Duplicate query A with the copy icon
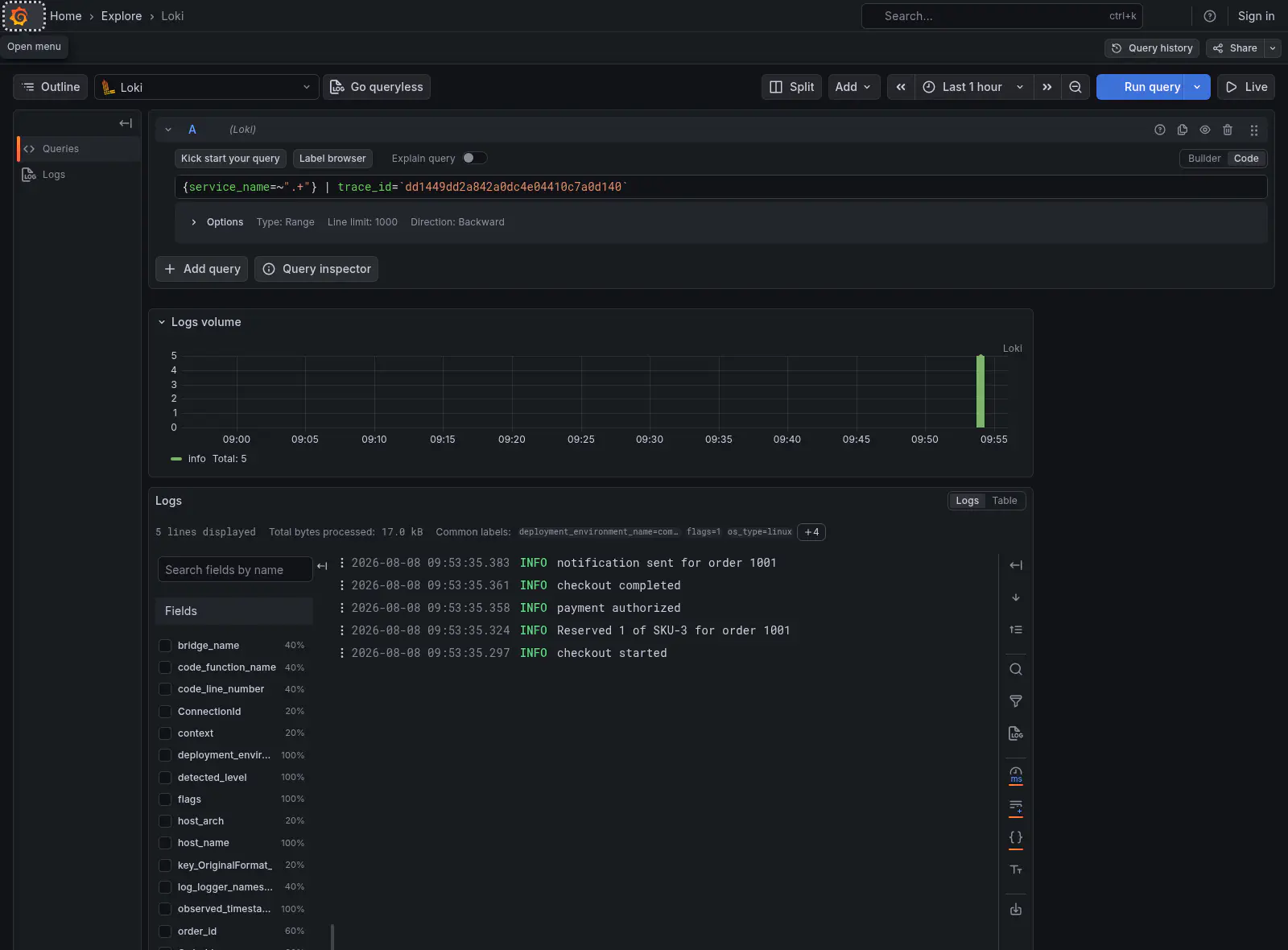The width and height of the screenshot is (1288, 950). pyautogui.click(x=1183, y=130)
